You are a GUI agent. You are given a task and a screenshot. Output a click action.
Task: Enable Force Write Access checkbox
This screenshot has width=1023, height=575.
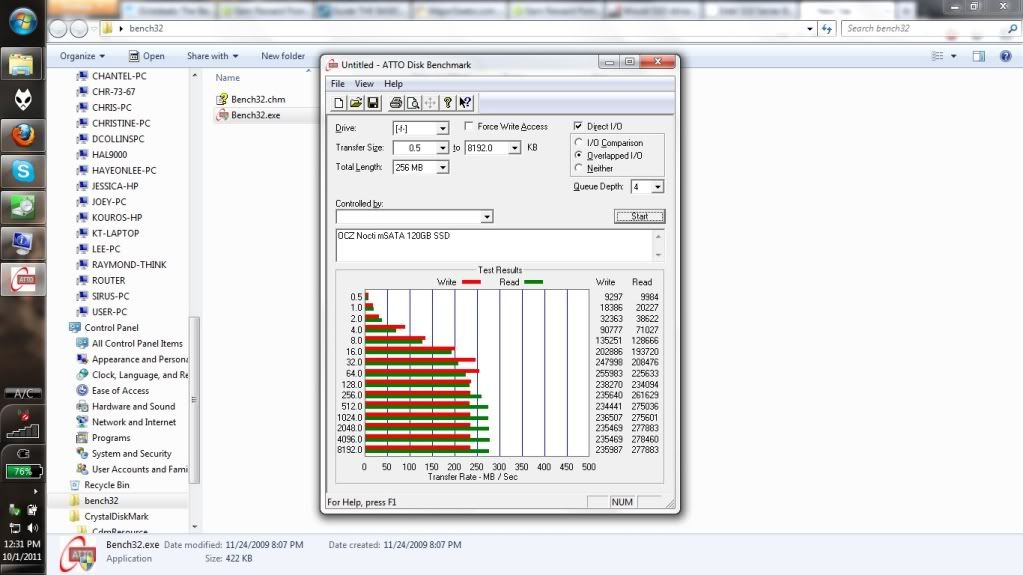point(468,126)
